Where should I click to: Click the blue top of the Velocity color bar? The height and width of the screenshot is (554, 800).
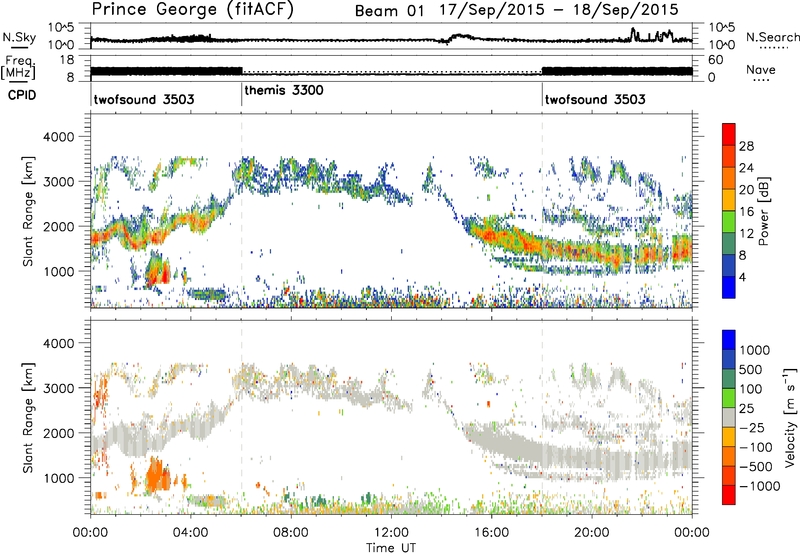(729, 340)
